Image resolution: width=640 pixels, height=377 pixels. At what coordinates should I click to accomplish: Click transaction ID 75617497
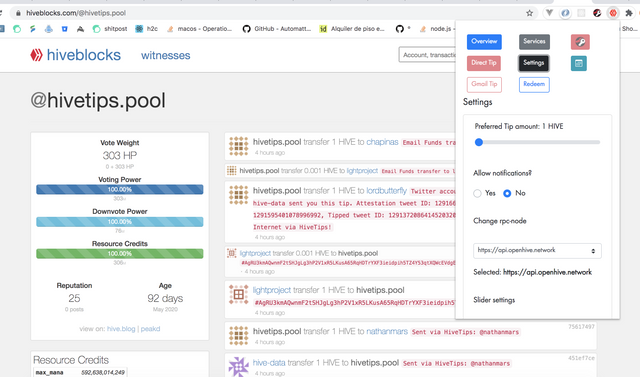tap(581, 326)
